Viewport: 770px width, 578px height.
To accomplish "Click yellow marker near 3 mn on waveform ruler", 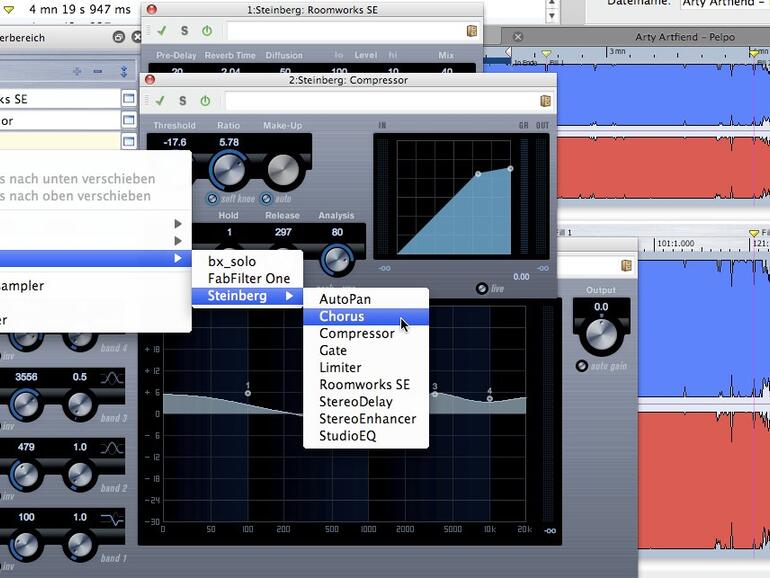I will point(546,53).
